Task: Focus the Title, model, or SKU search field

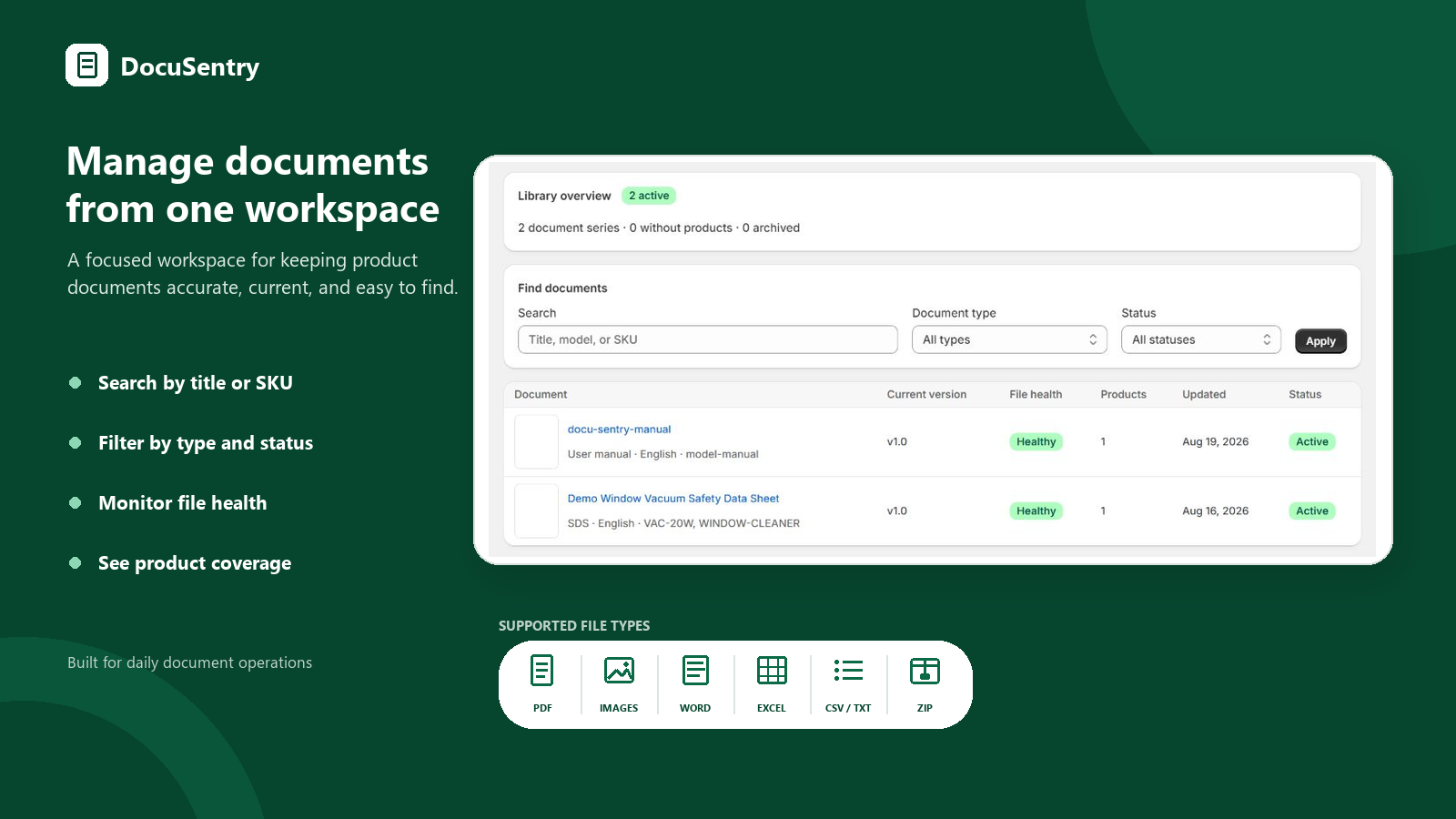Action: click(708, 339)
